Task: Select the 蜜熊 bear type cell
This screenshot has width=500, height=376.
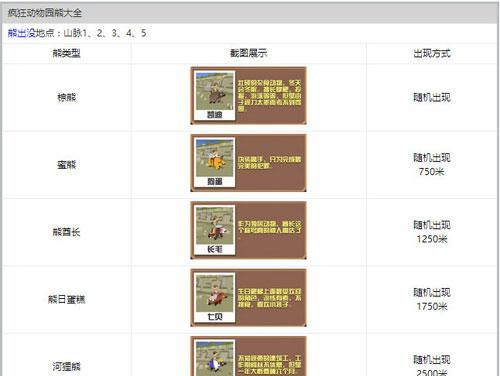Action: pos(67,165)
